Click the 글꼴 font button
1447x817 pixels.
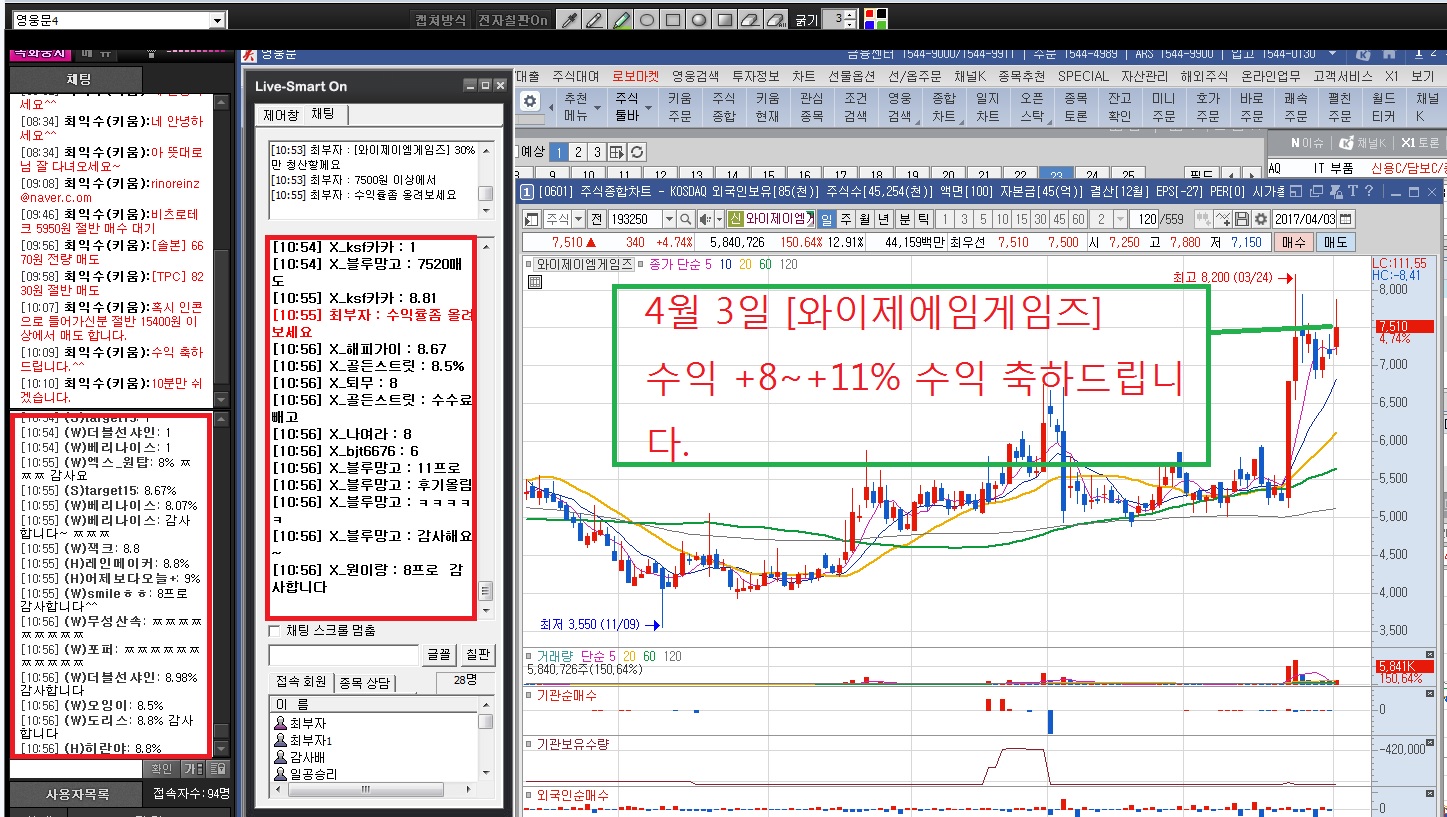click(439, 655)
